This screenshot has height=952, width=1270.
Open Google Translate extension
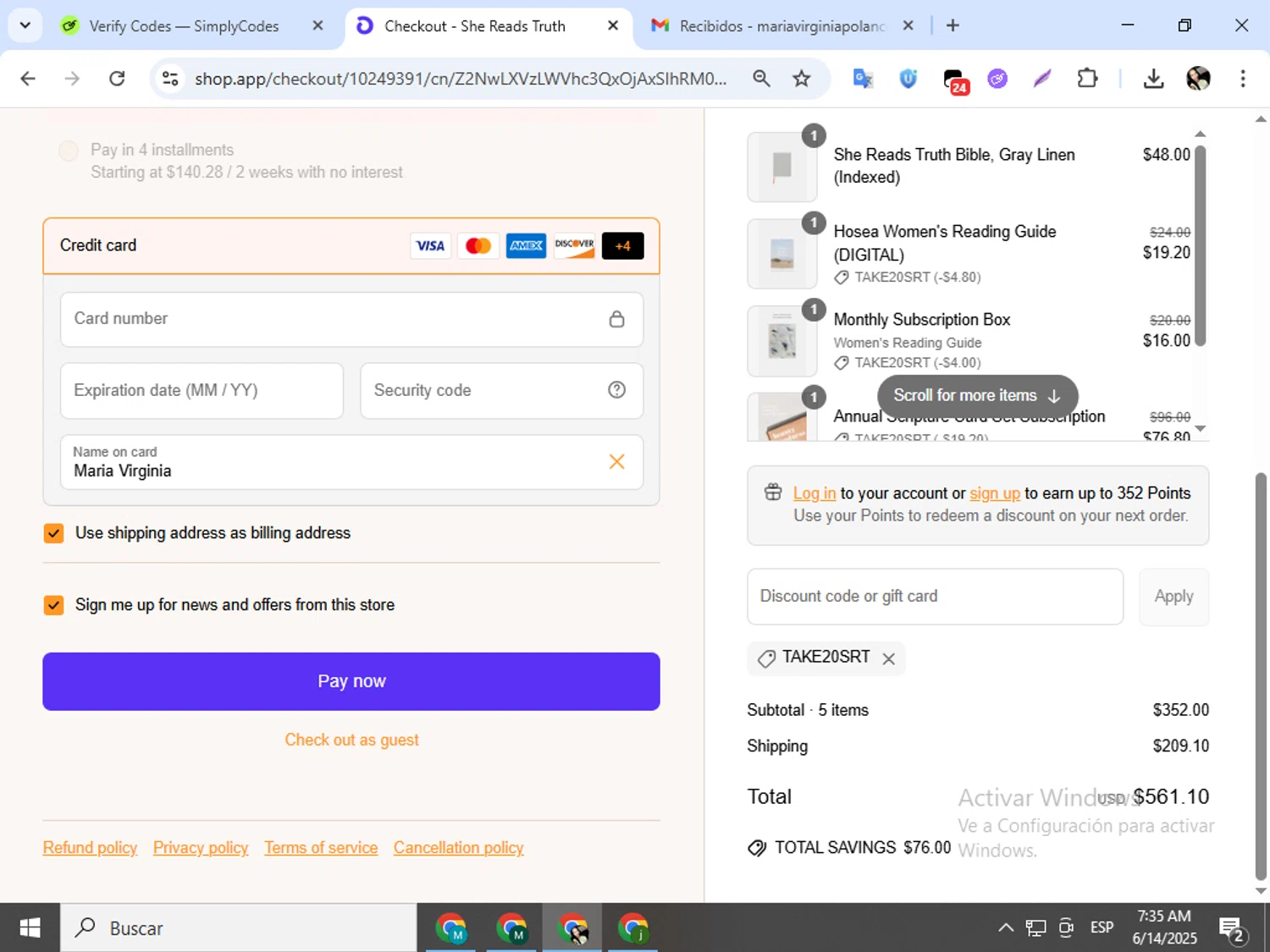coord(863,79)
